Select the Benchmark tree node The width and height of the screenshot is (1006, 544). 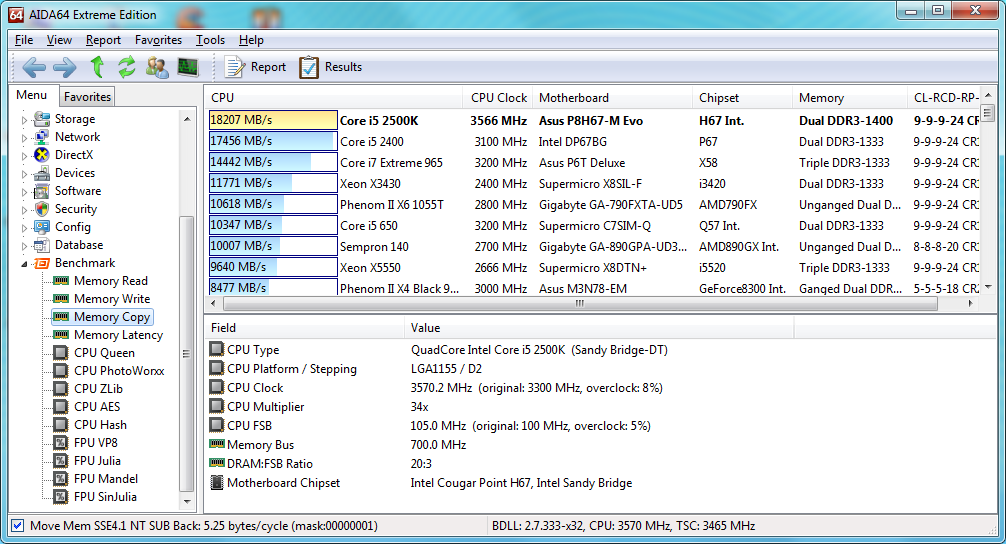[x=85, y=262]
